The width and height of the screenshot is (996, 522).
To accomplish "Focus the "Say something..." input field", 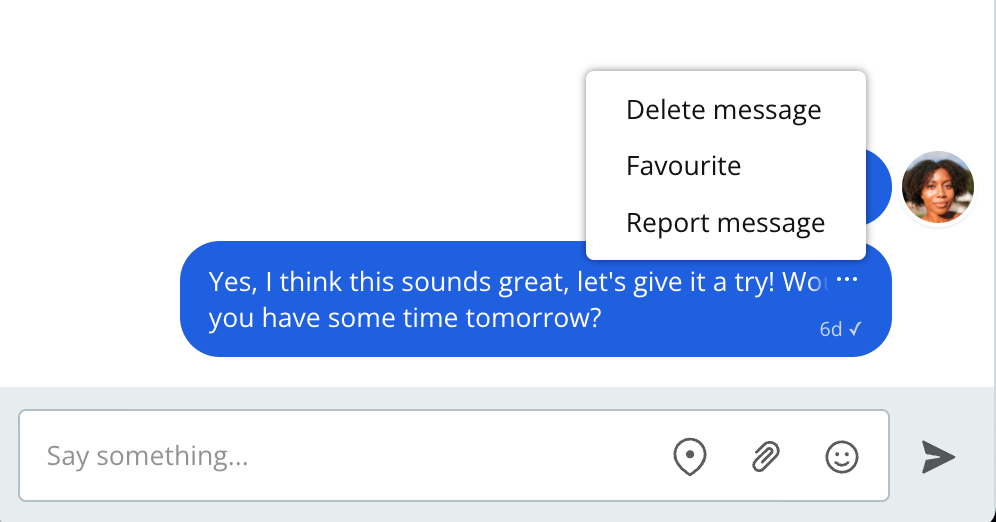I will [454, 455].
